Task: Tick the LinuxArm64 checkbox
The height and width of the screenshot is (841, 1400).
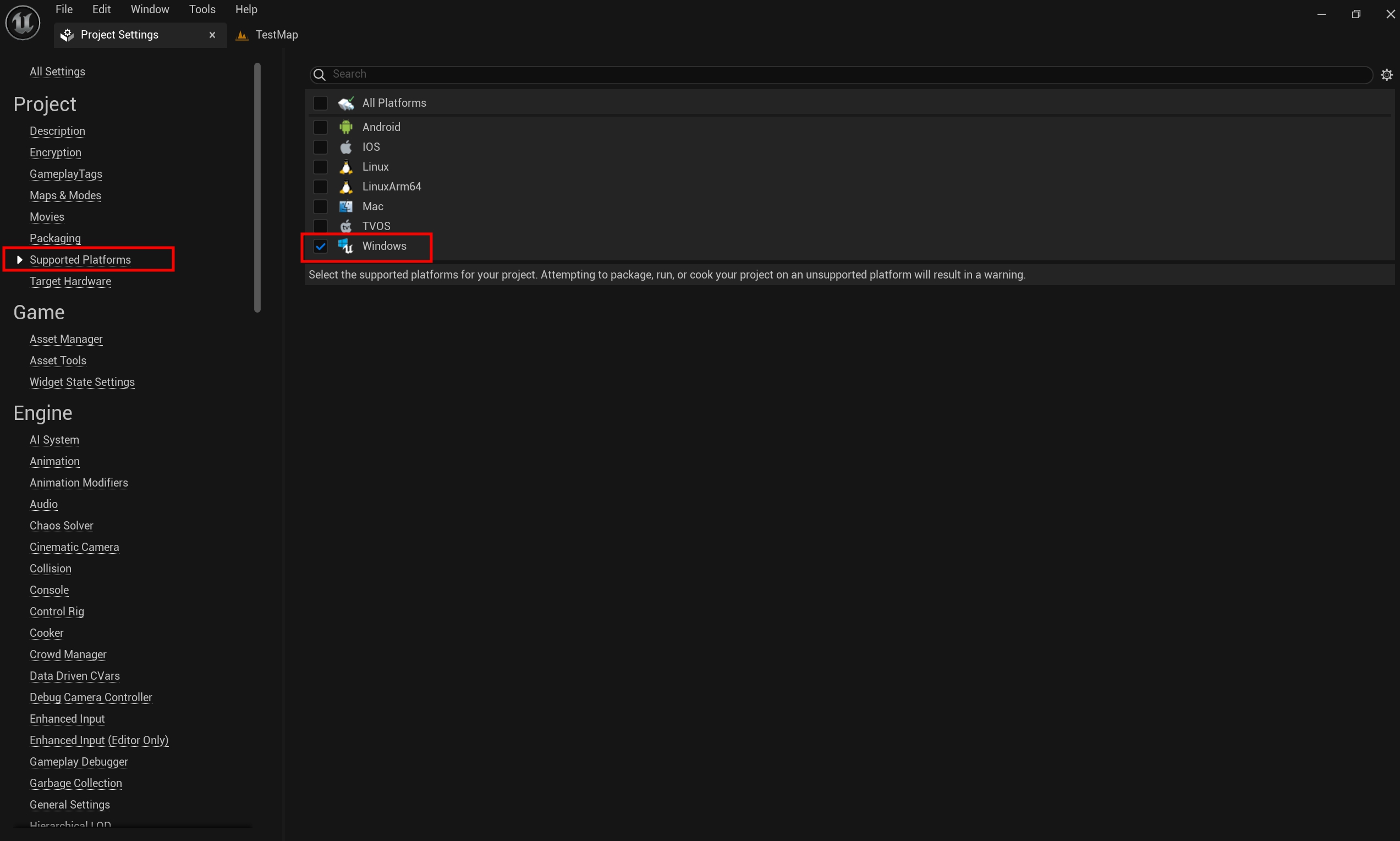Action: coord(321,187)
